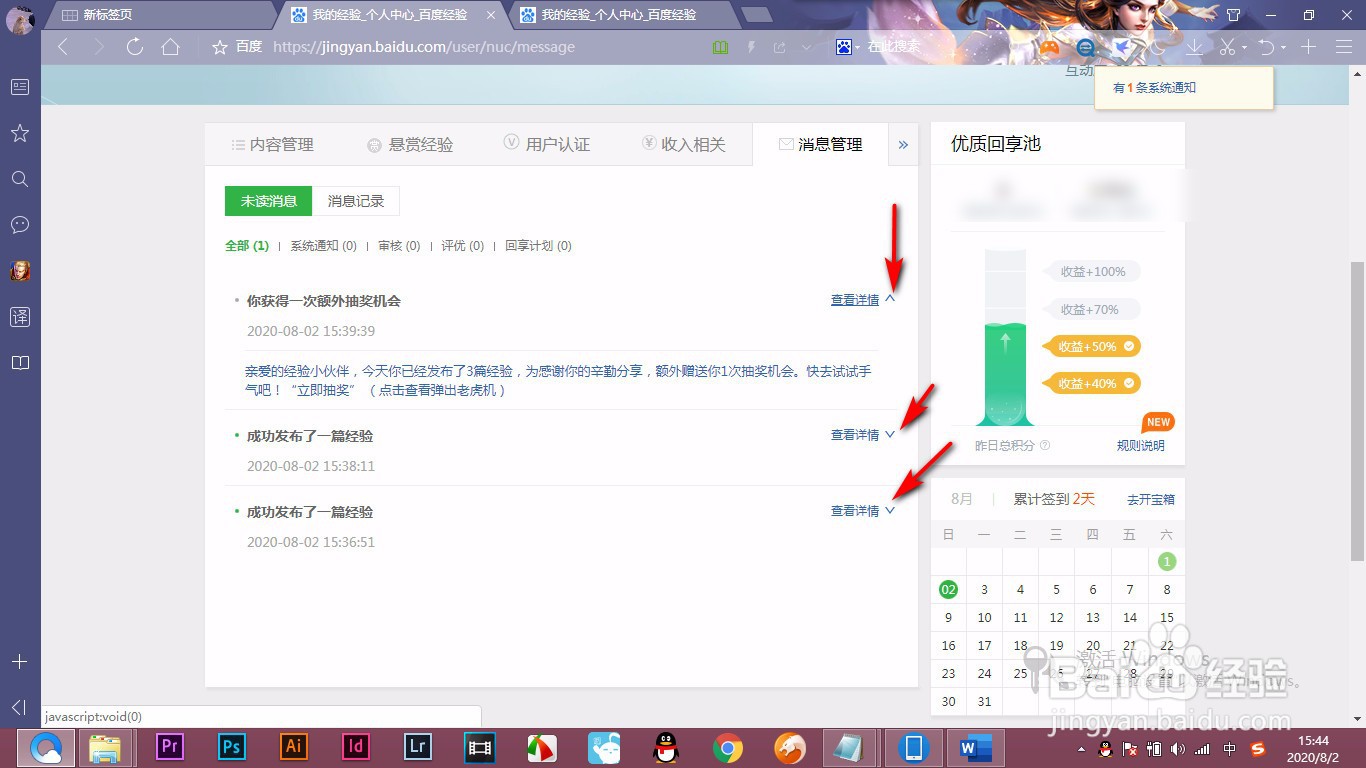The height and width of the screenshot is (768, 1366).
Task: Open the favorites star in left sidebar
Action: [19, 133]
